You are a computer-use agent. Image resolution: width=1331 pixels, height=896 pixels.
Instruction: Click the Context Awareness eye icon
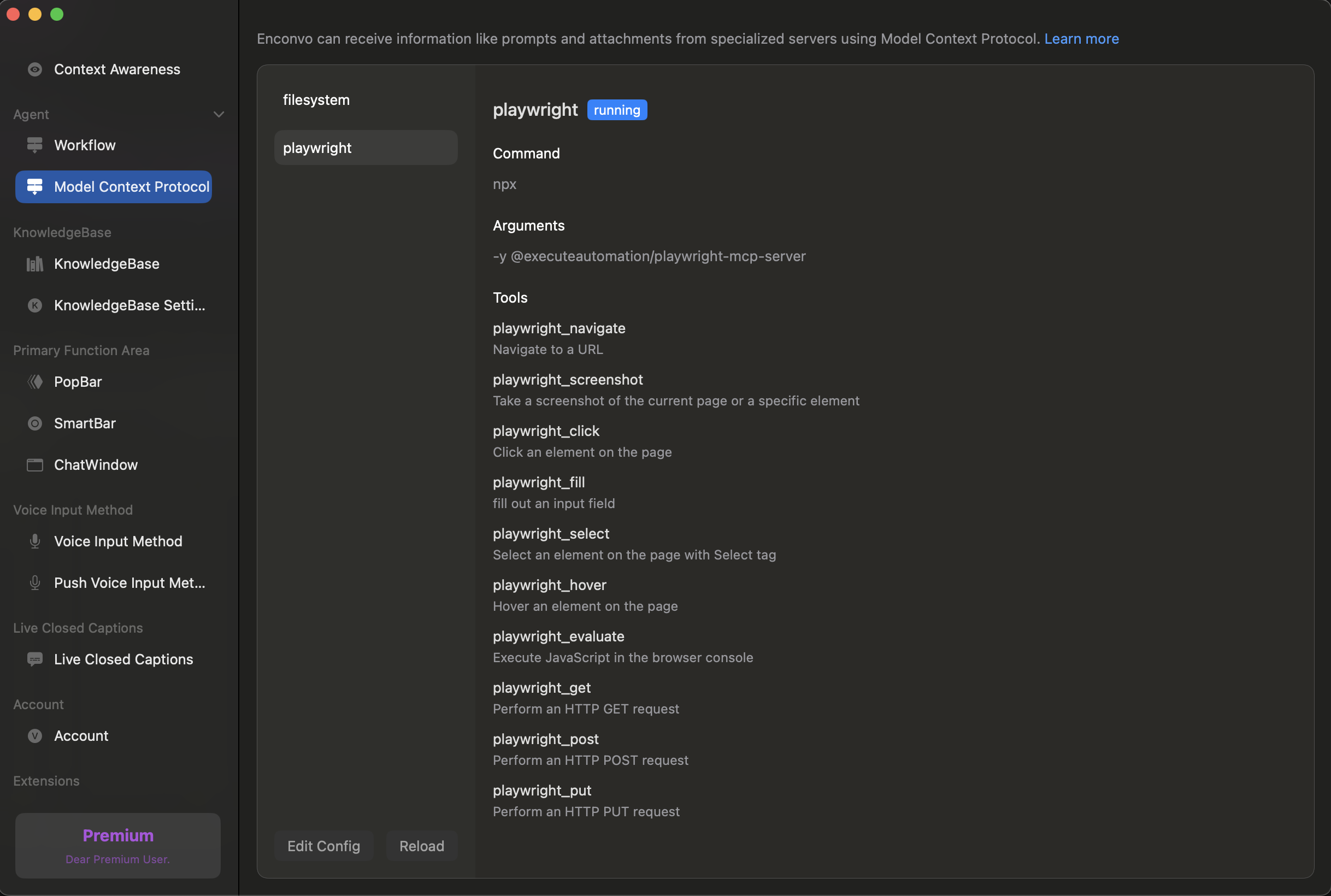[35, 69]
